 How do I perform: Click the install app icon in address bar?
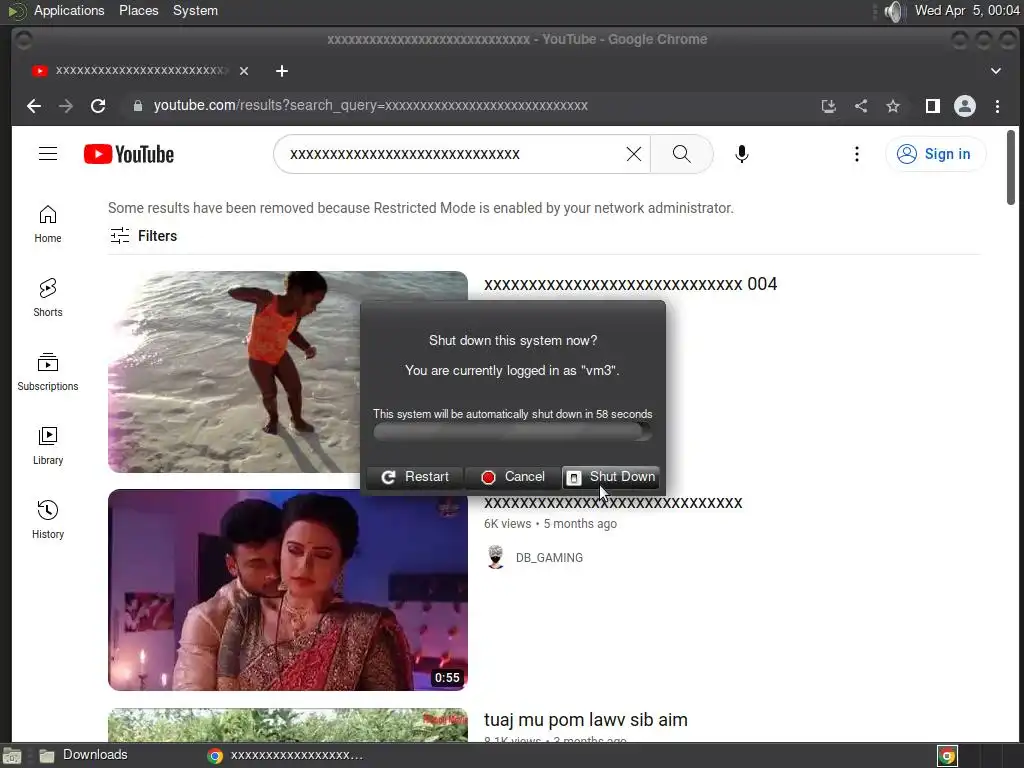pyautogui.click(x=829, y=106)
